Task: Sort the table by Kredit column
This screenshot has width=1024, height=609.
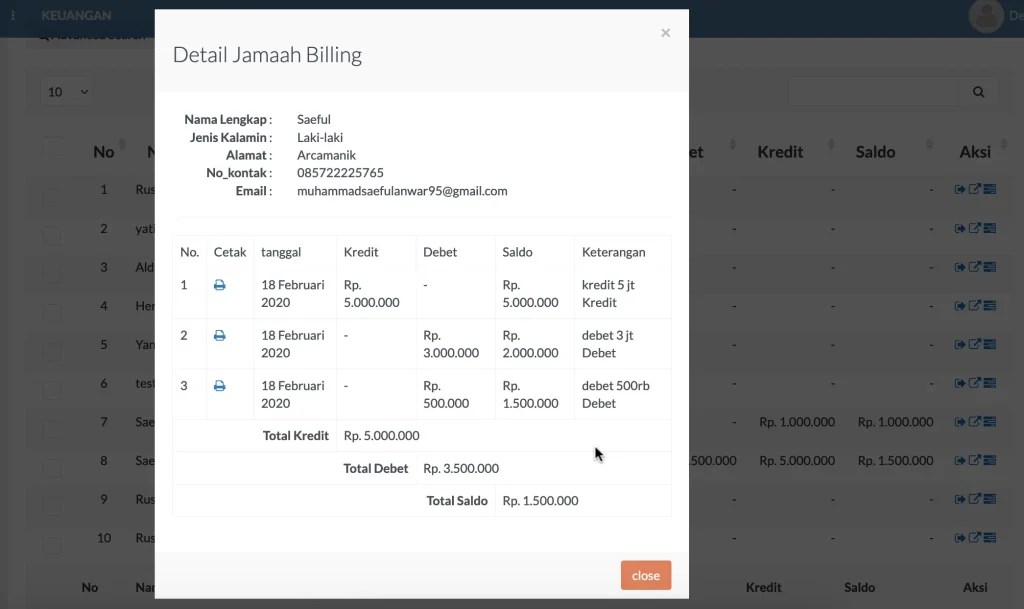Action: tap(780, 152)
